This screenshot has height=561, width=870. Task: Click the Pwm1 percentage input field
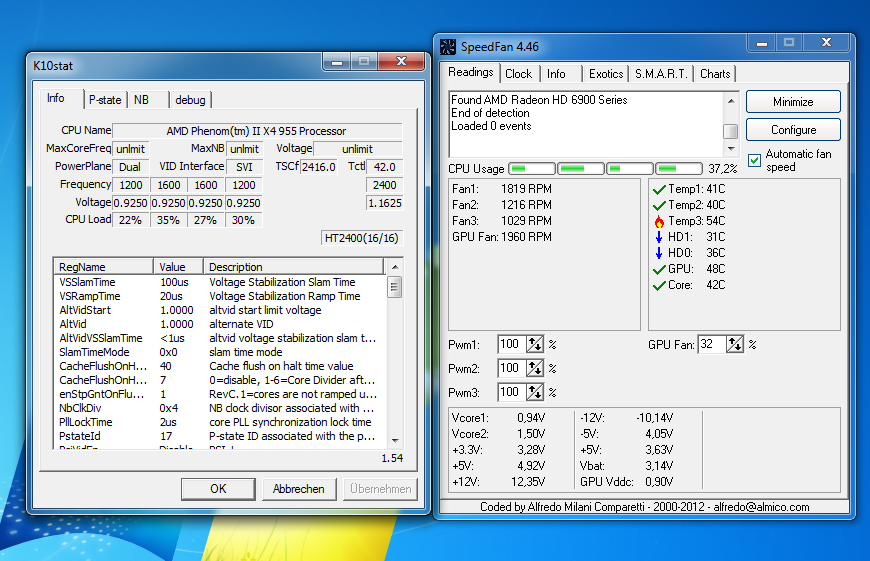click(512, 345)
